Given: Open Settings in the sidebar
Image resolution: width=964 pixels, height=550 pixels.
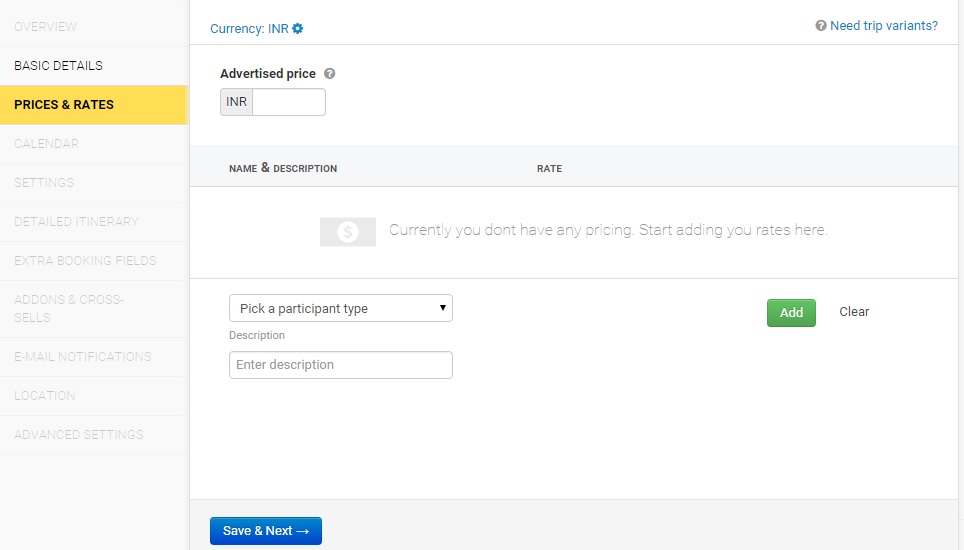Looking at the screenshot, I should tap(44, 183).
